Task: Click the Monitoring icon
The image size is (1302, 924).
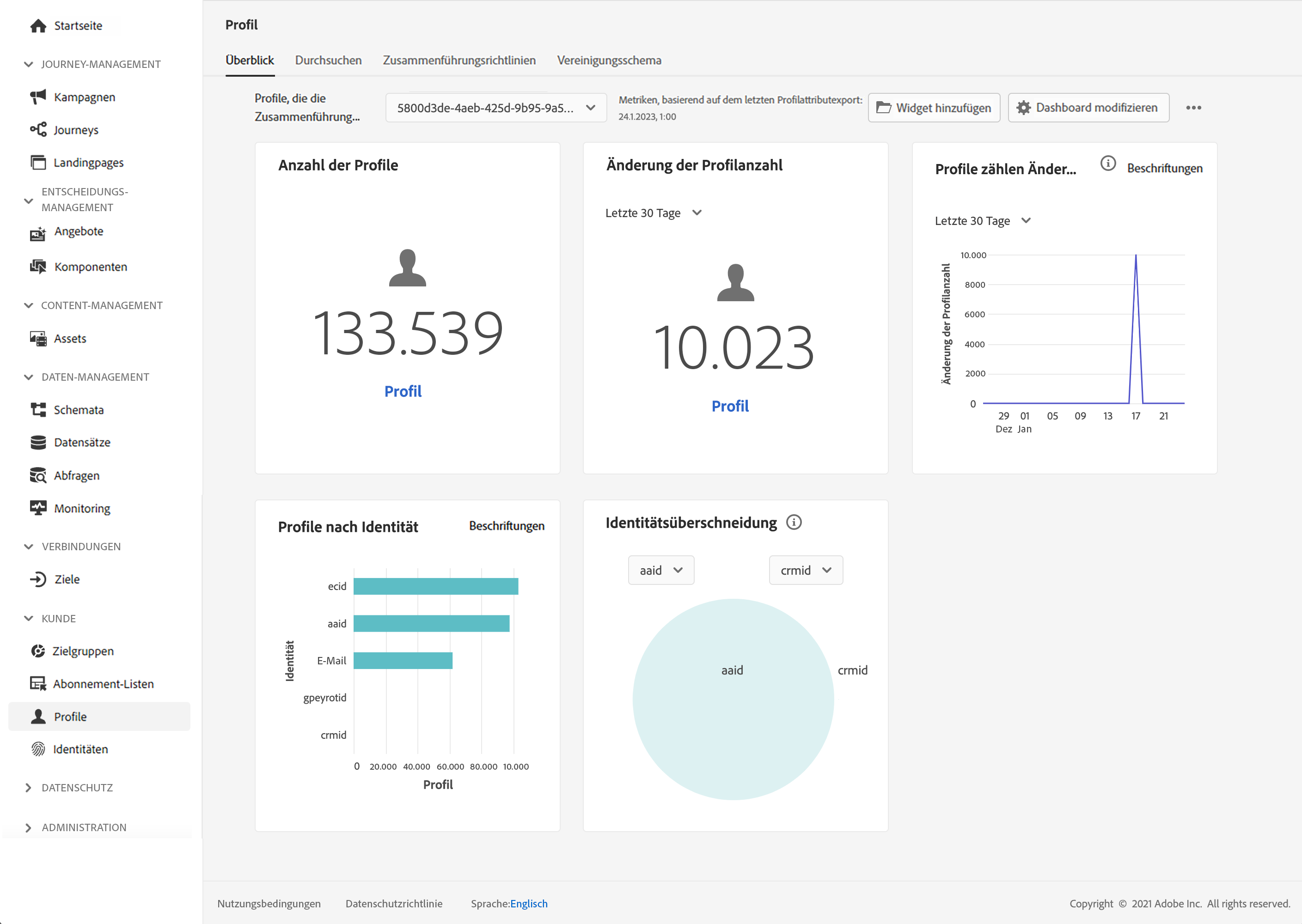Action: [x=37, y=508]
